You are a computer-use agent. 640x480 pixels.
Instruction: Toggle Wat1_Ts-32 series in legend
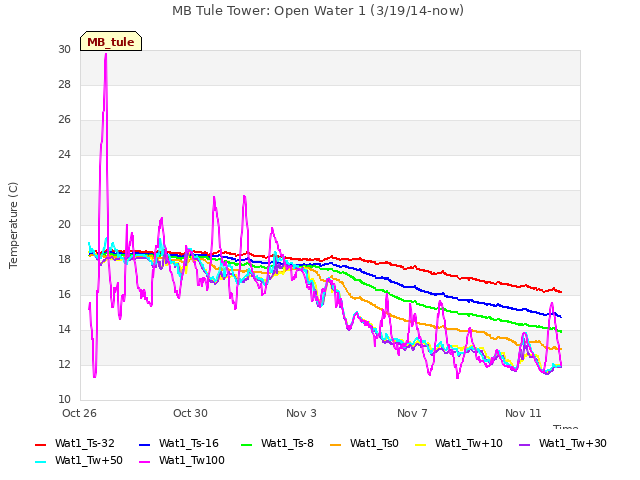[x=75, y=444]
